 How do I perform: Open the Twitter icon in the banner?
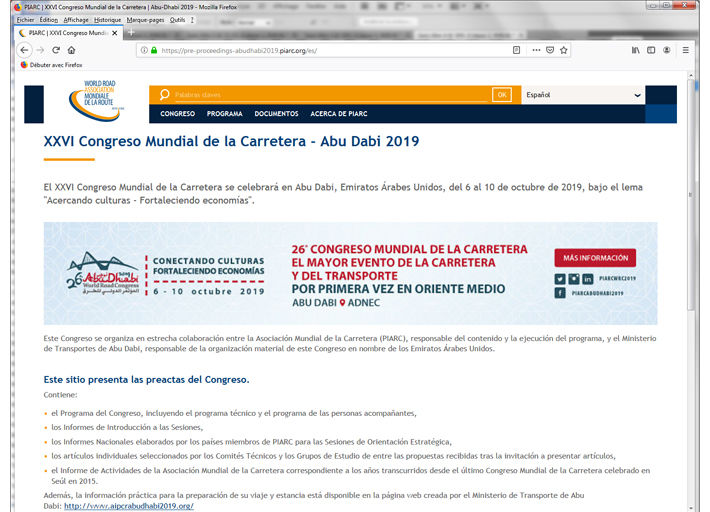(560, 279)
